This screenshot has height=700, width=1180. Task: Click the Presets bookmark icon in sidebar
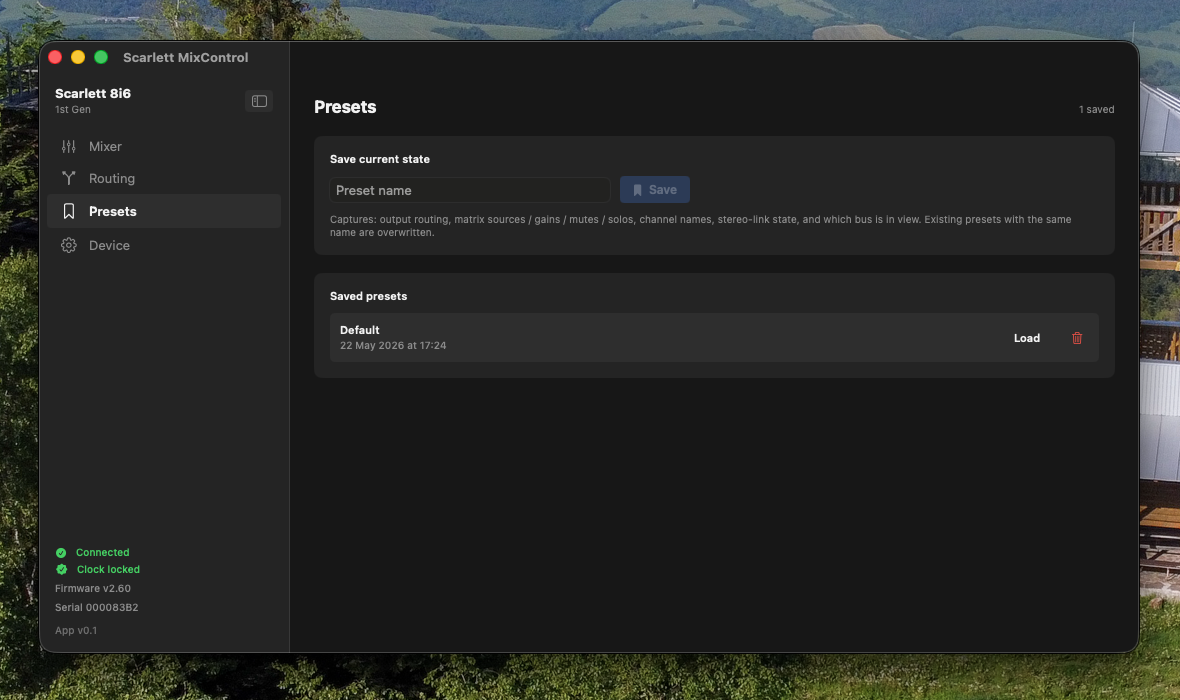(68, 212)
